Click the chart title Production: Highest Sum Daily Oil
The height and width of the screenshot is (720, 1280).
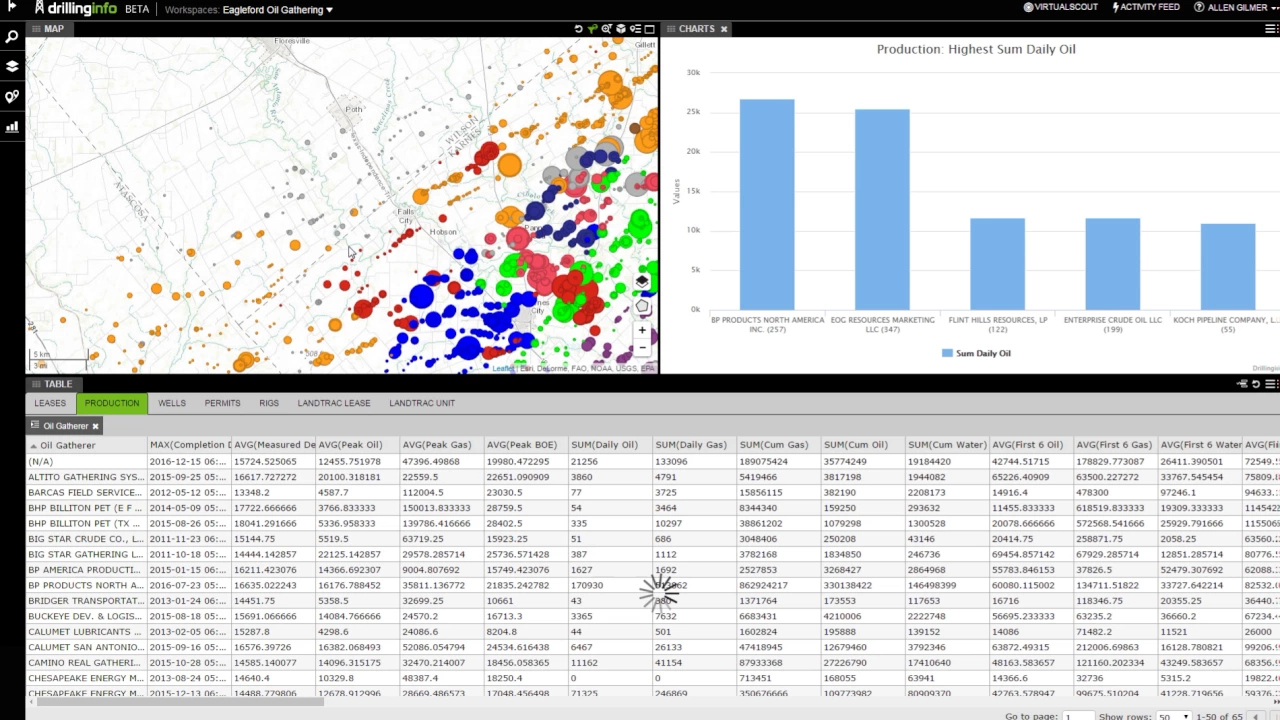coord(976,49)
